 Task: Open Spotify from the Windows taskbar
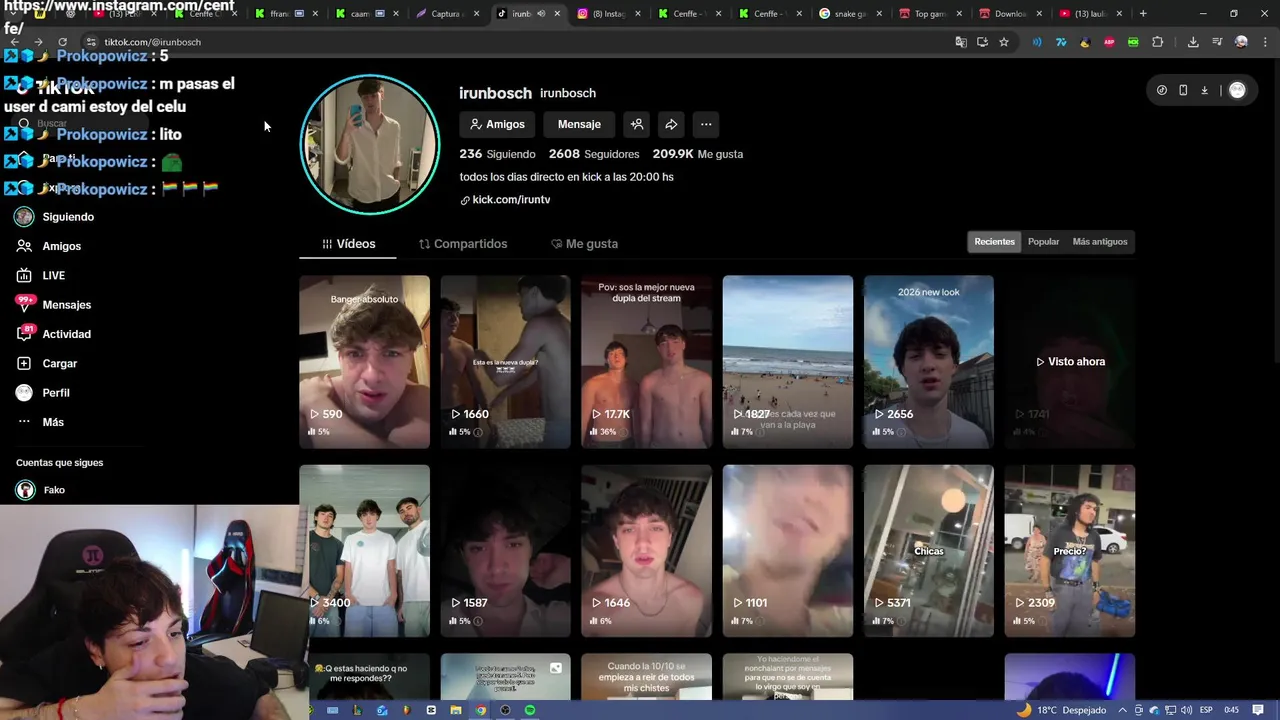(x=530, y=710)
